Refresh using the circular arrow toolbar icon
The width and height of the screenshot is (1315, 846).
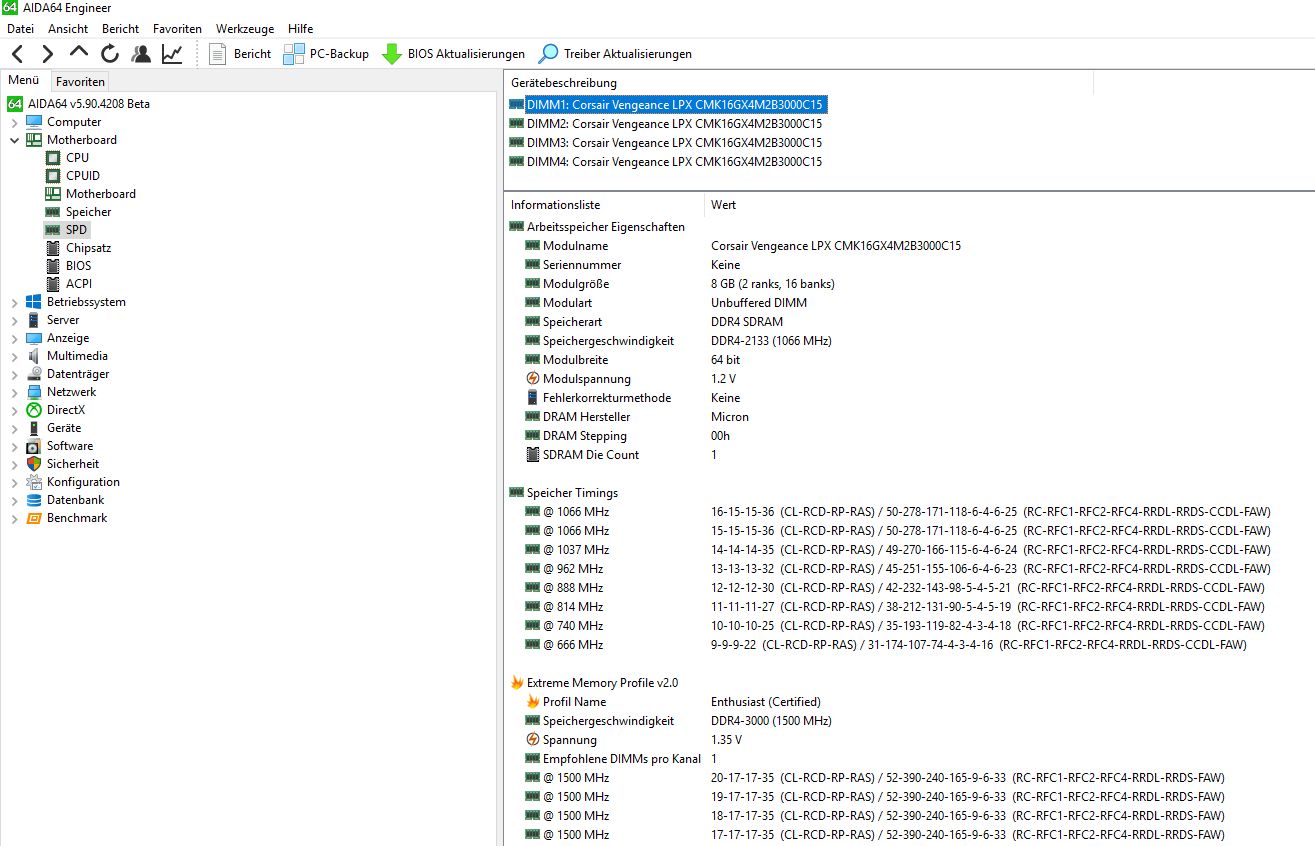click(x=110, y=54)
